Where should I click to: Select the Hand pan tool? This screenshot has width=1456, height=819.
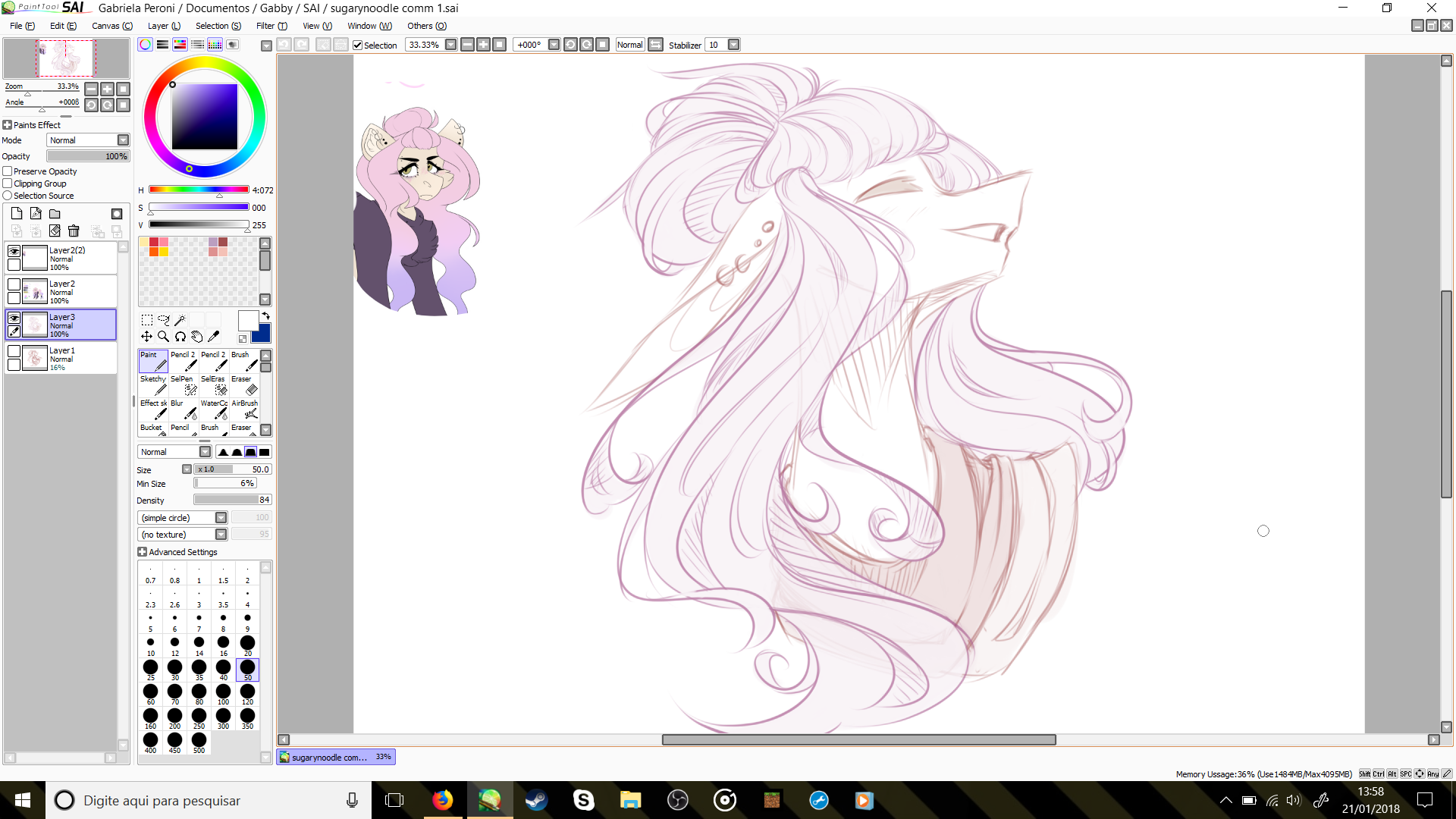(x=196, y=337)
